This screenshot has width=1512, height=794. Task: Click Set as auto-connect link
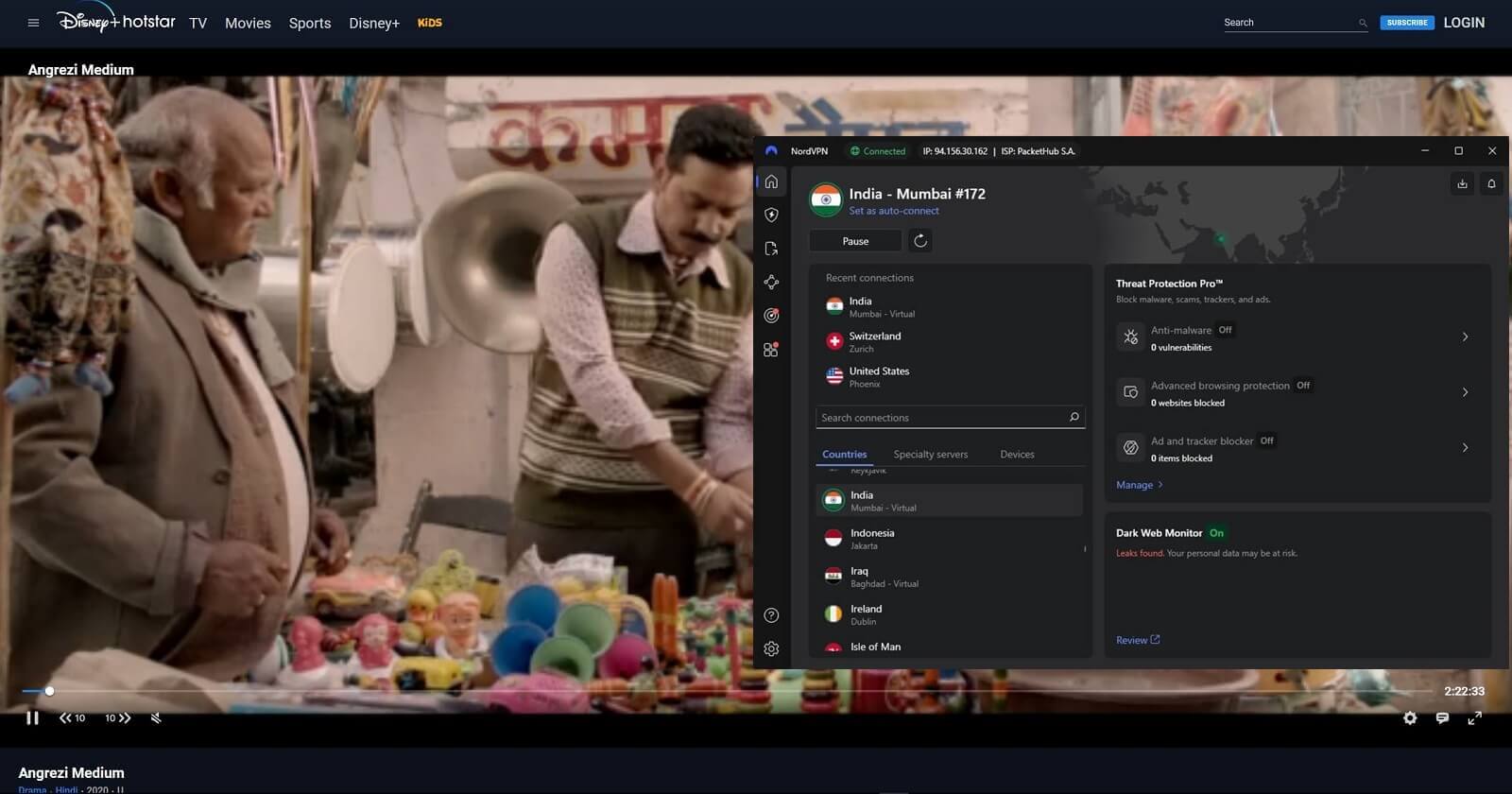894,211
